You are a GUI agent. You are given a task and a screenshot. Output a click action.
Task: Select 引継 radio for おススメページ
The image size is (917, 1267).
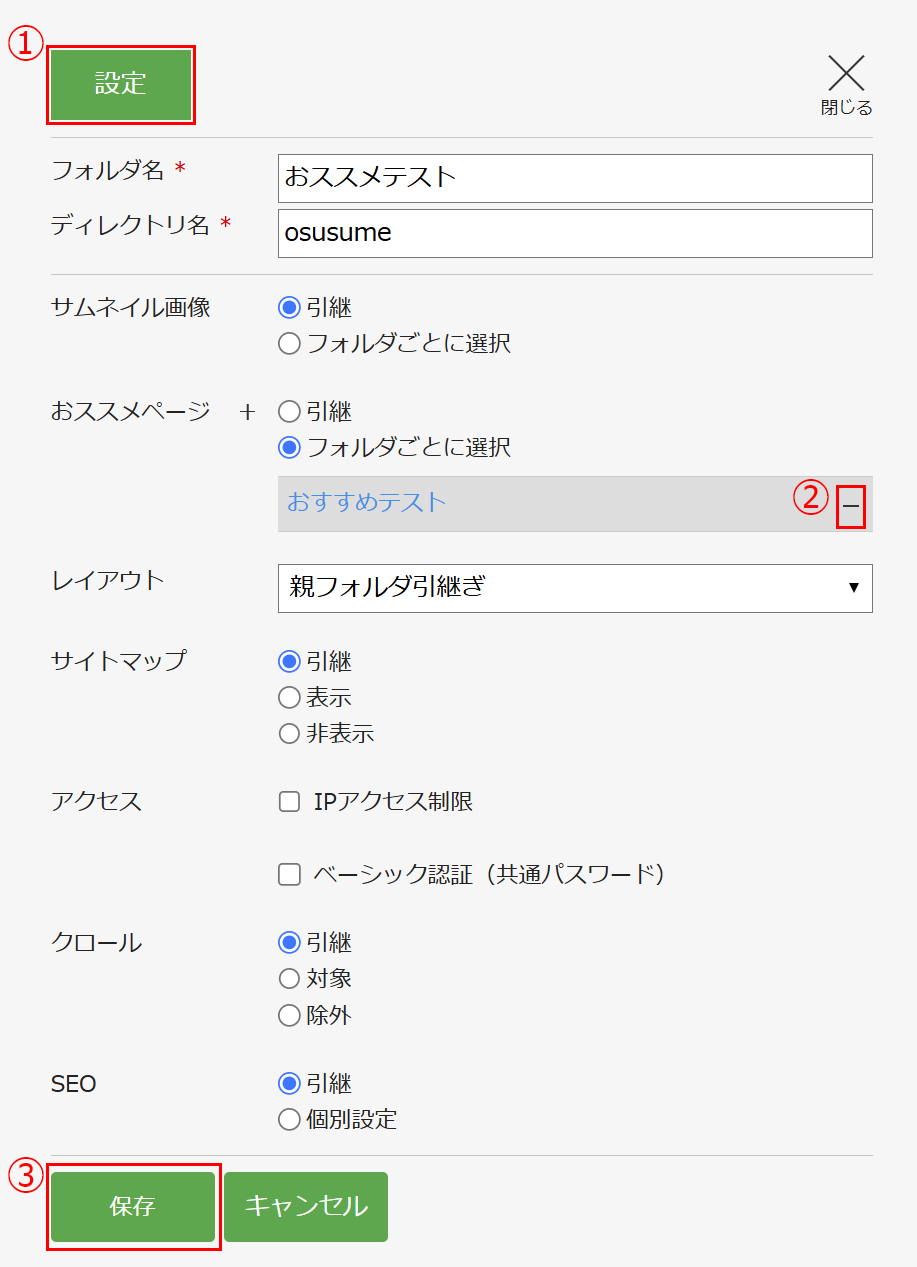[x=289, y=412]
